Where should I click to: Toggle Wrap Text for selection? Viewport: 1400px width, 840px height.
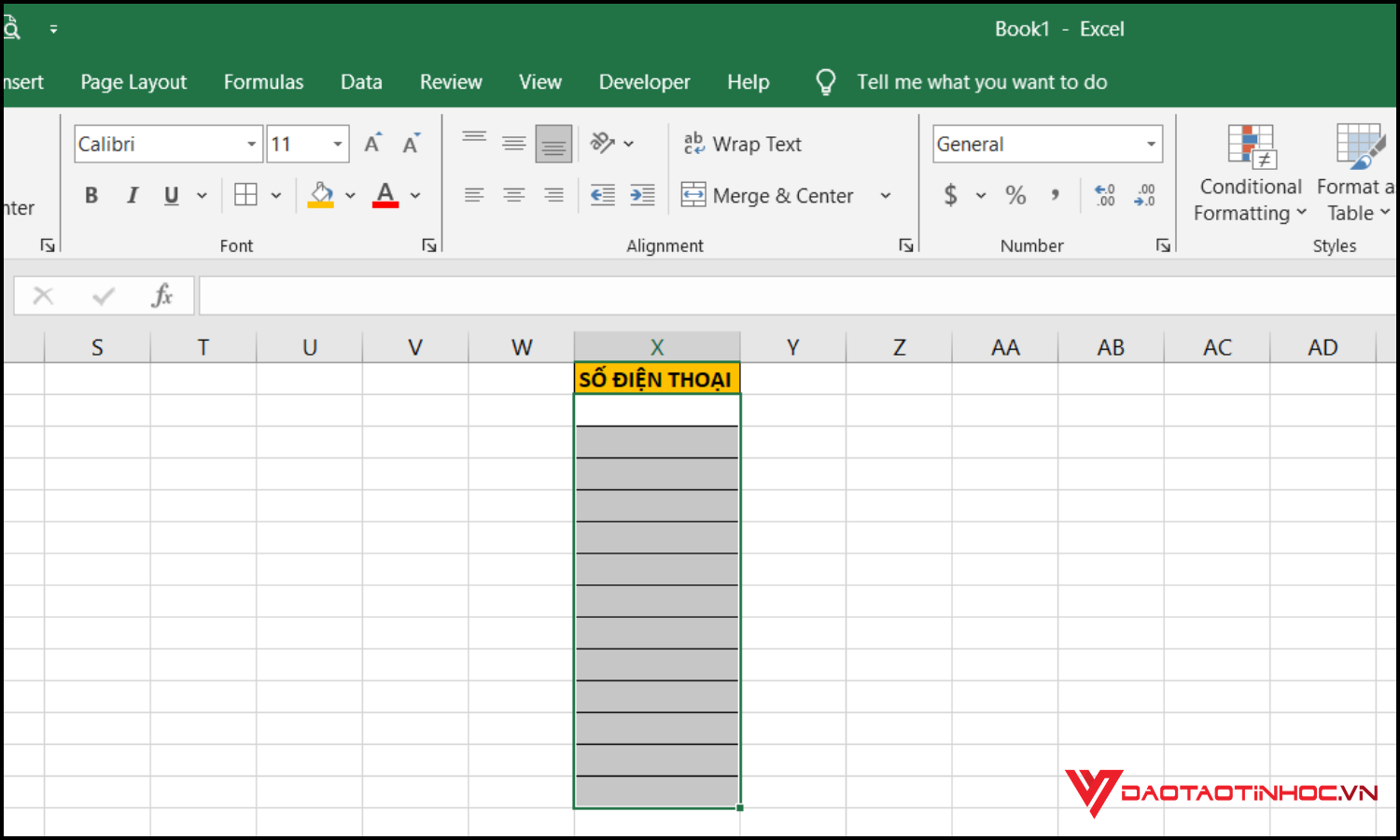pos(743,144)
